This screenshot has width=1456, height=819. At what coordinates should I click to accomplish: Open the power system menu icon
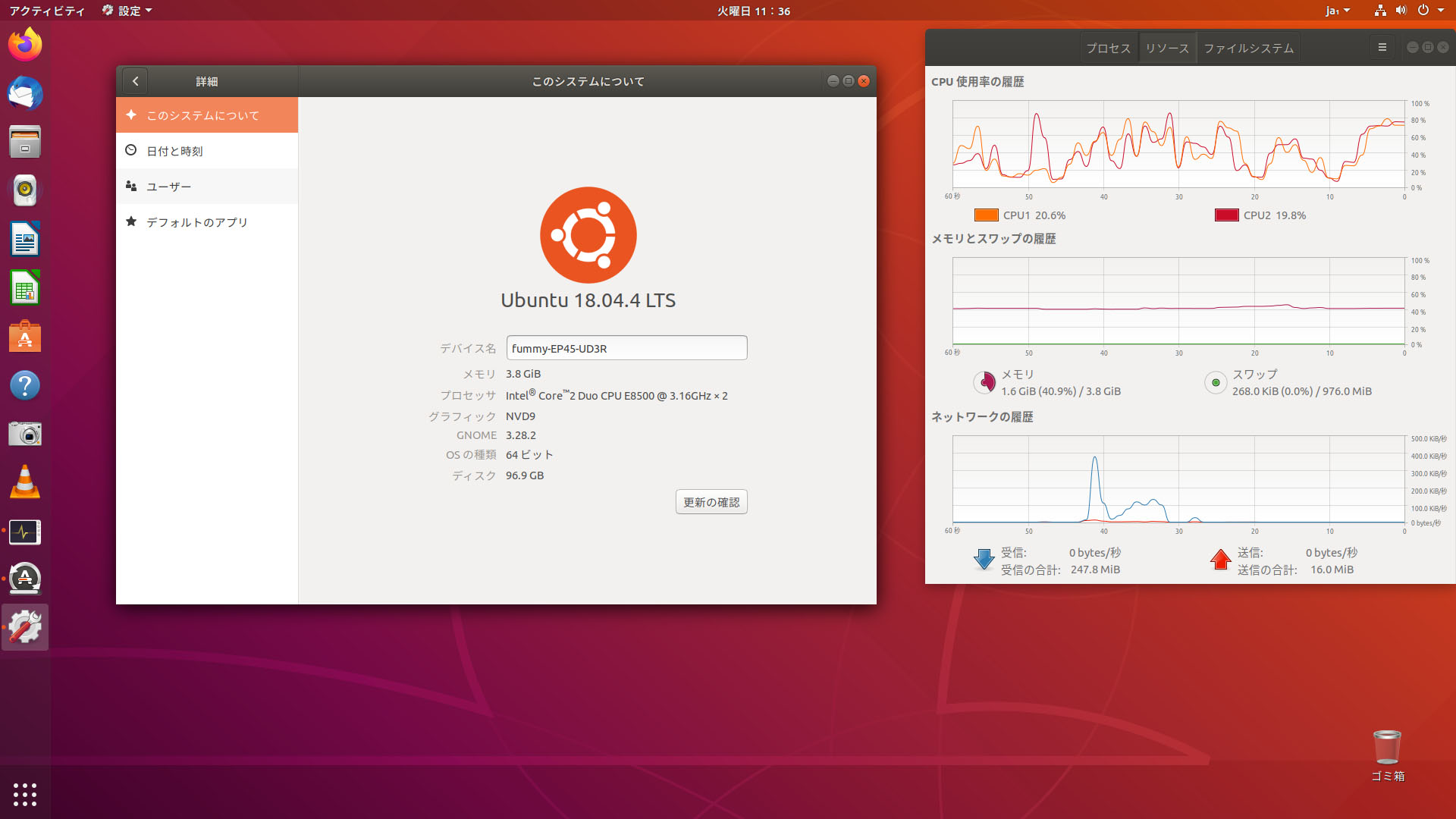pos(1423,11)
